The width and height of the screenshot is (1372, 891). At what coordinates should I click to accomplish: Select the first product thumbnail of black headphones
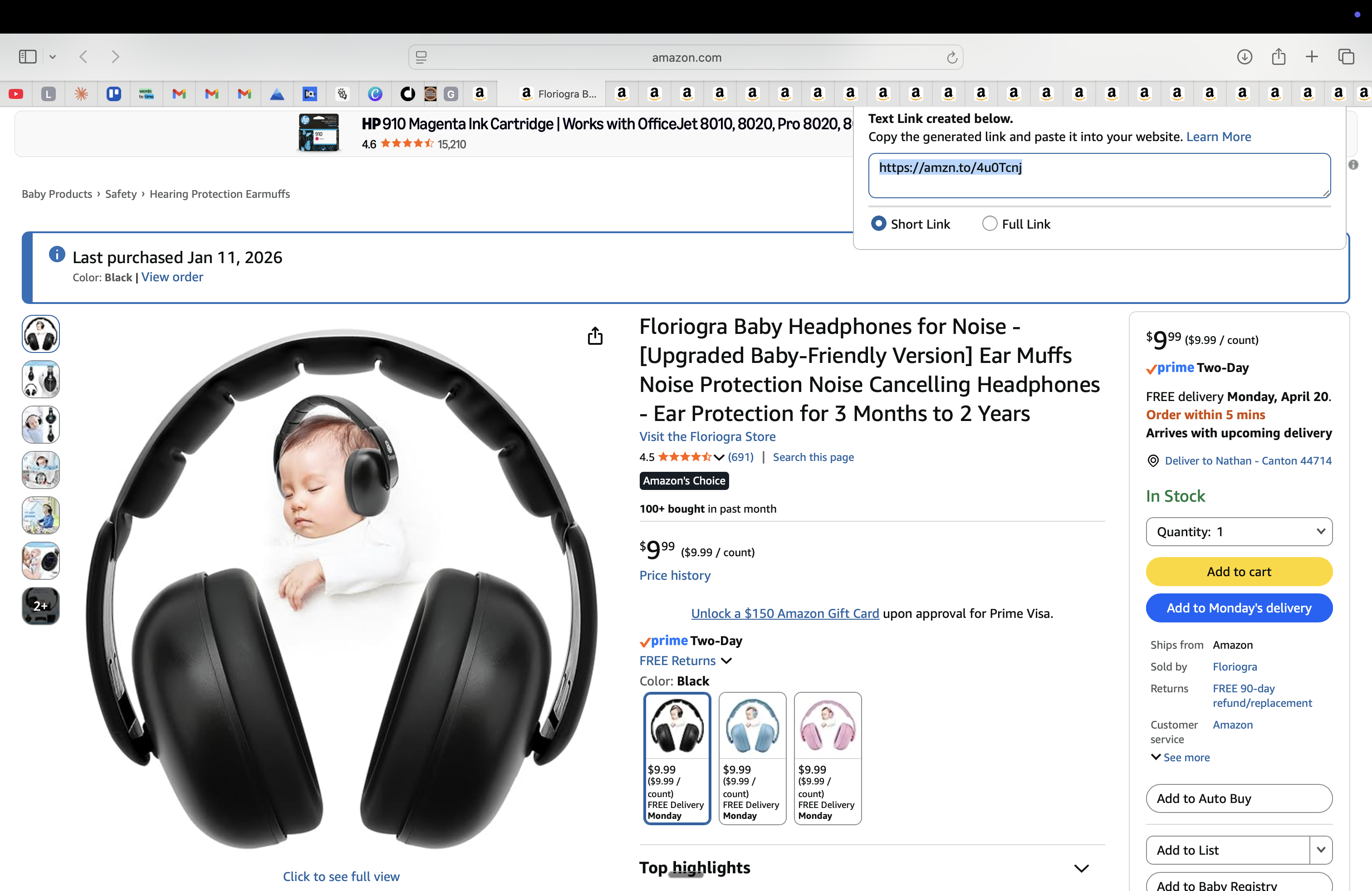[41, 334]
